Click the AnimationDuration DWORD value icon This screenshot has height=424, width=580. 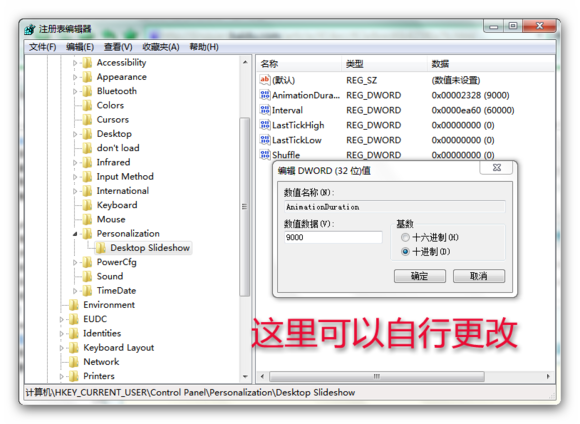coord(265,95)
